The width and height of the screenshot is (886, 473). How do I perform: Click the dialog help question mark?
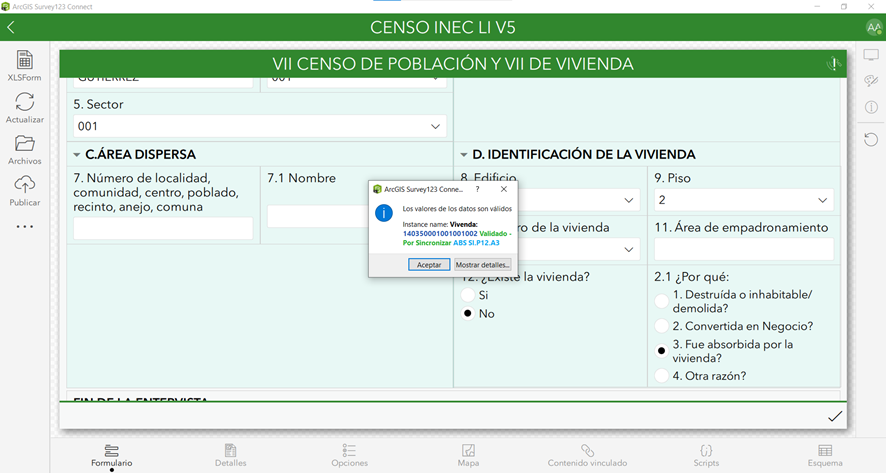[477, 189]
